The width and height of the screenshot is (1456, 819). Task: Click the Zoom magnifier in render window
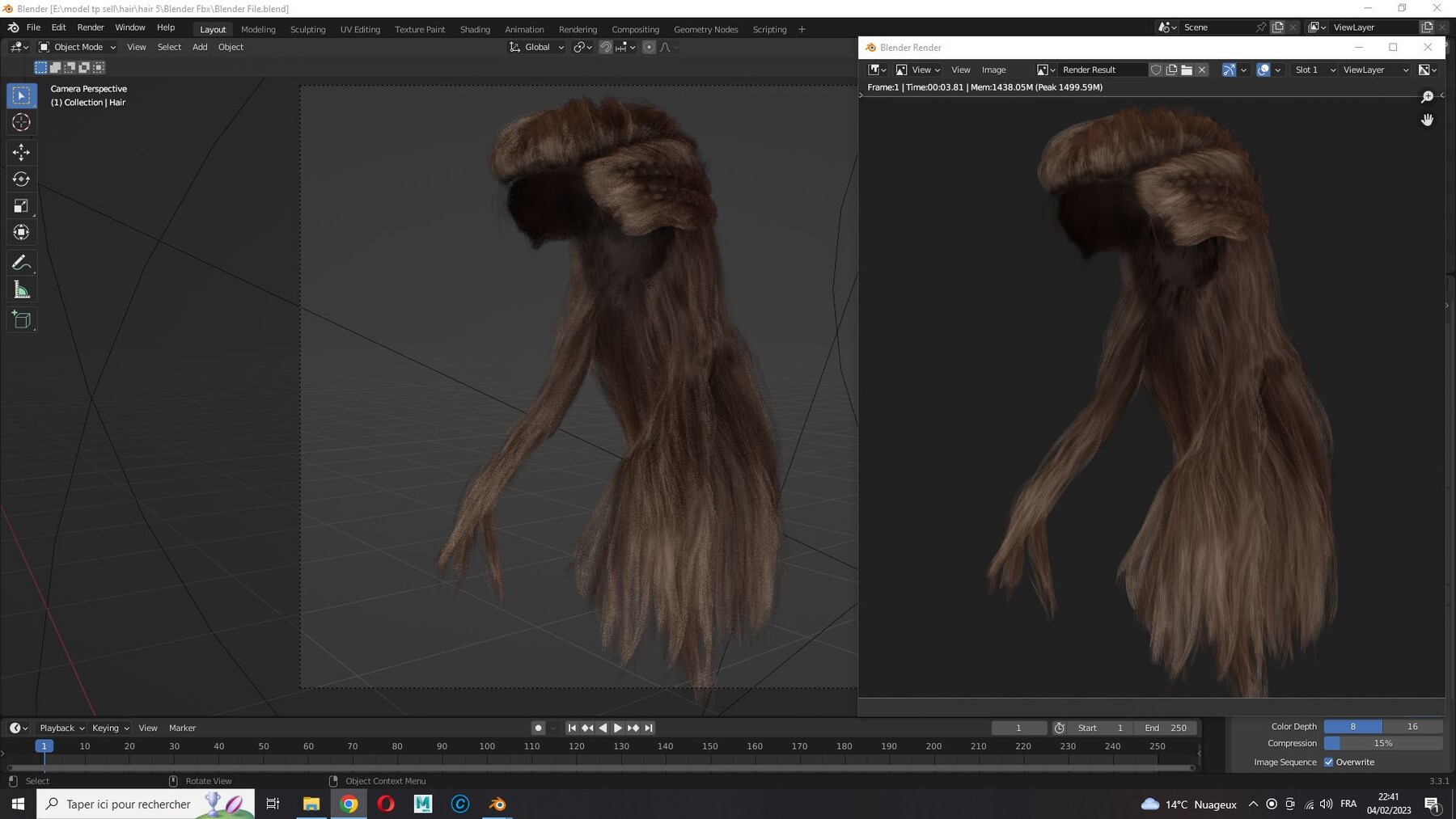coord(1427,97)
